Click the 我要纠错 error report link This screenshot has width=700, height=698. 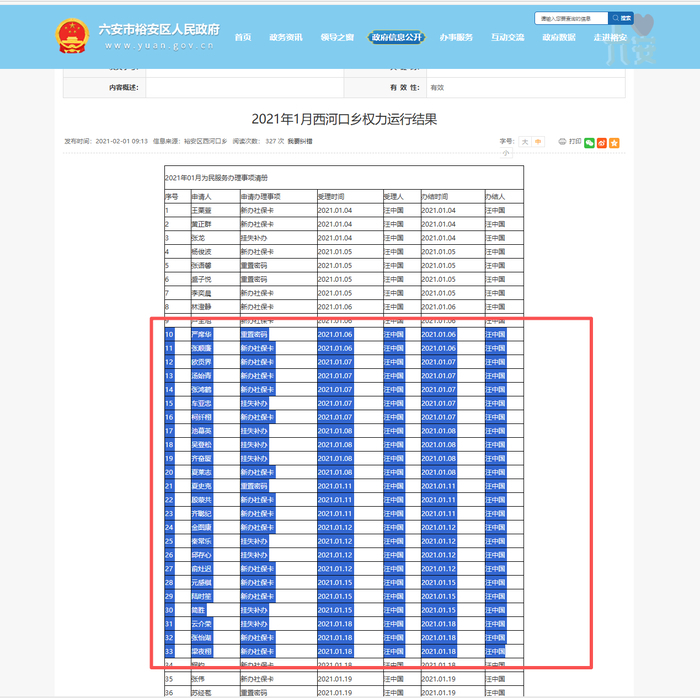(x=300, y=141)
